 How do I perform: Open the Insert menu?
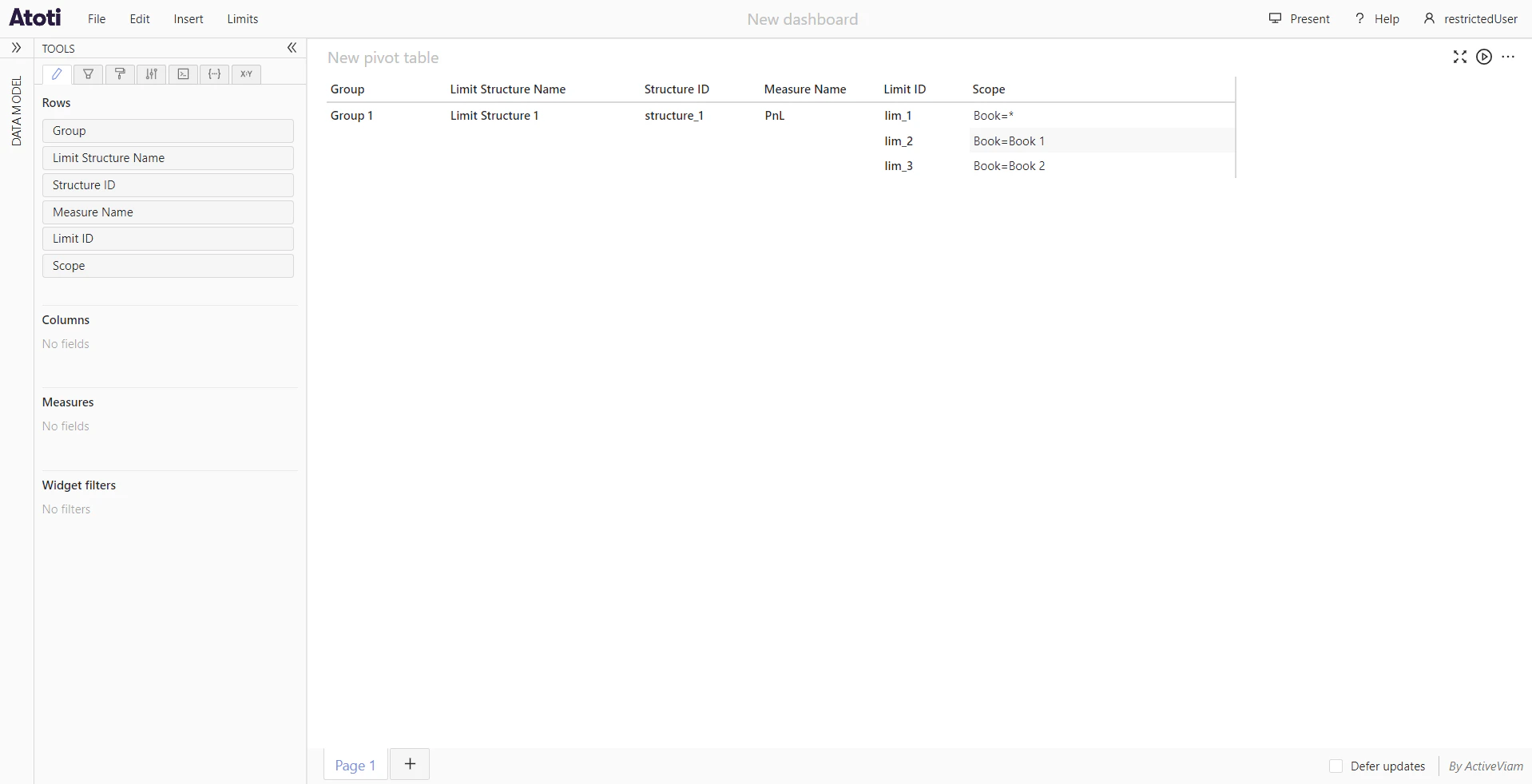point(189,19)
